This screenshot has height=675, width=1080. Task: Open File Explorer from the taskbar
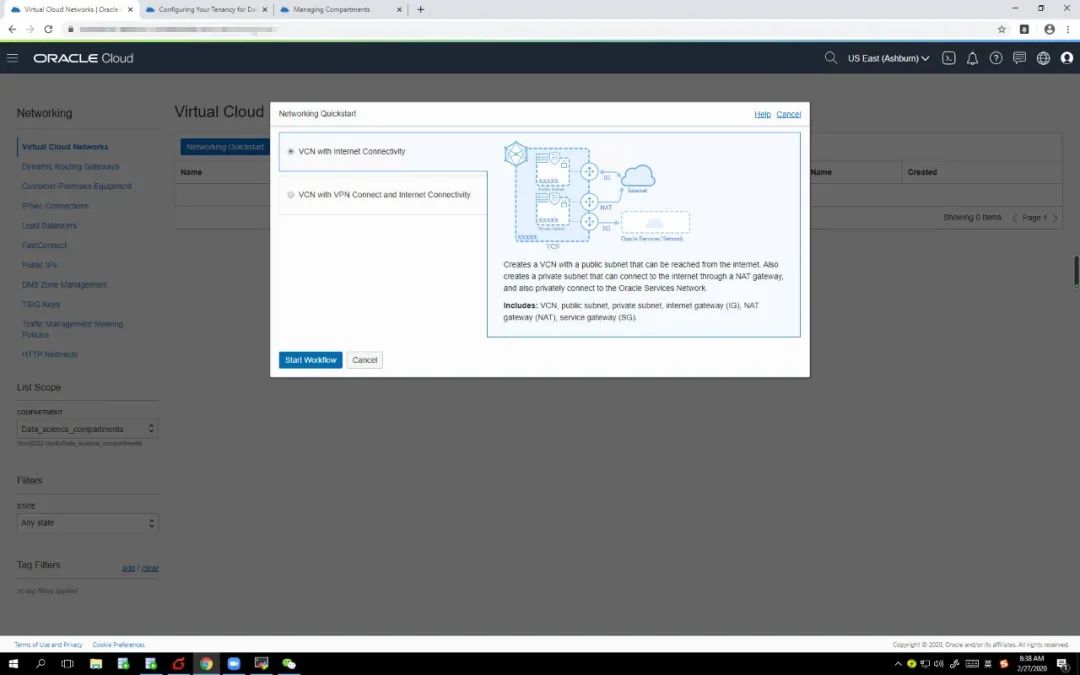[96, 664]
